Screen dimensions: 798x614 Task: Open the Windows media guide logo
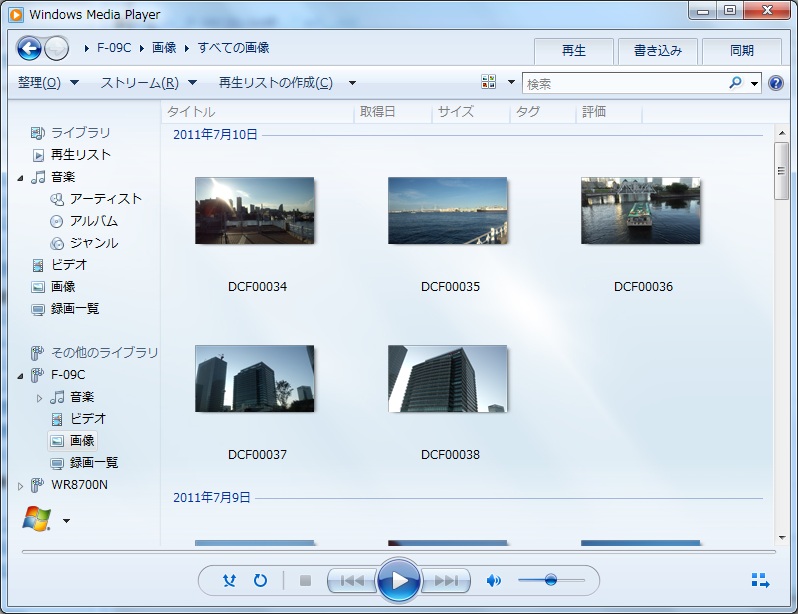(37, 519)
